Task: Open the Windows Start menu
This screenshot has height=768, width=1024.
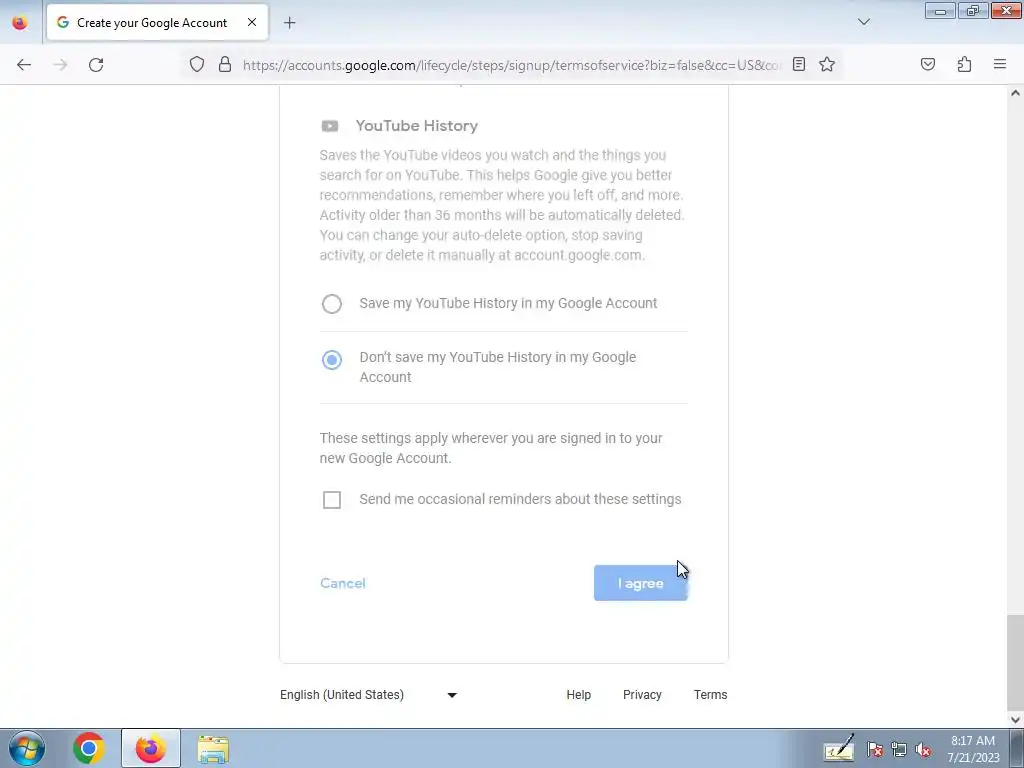Action: point(27,748)
